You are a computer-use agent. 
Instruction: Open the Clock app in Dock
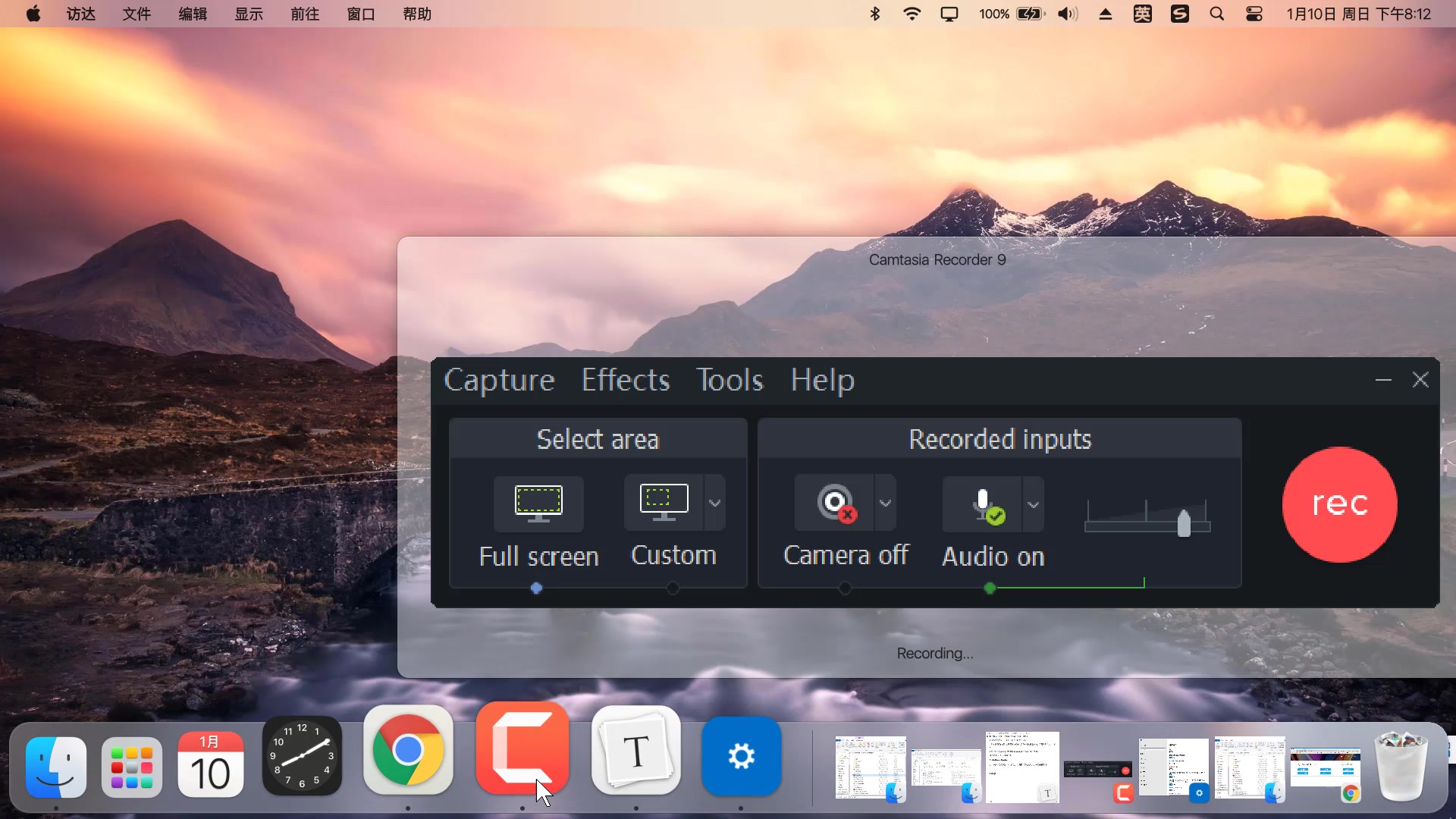tap(302, 755)
